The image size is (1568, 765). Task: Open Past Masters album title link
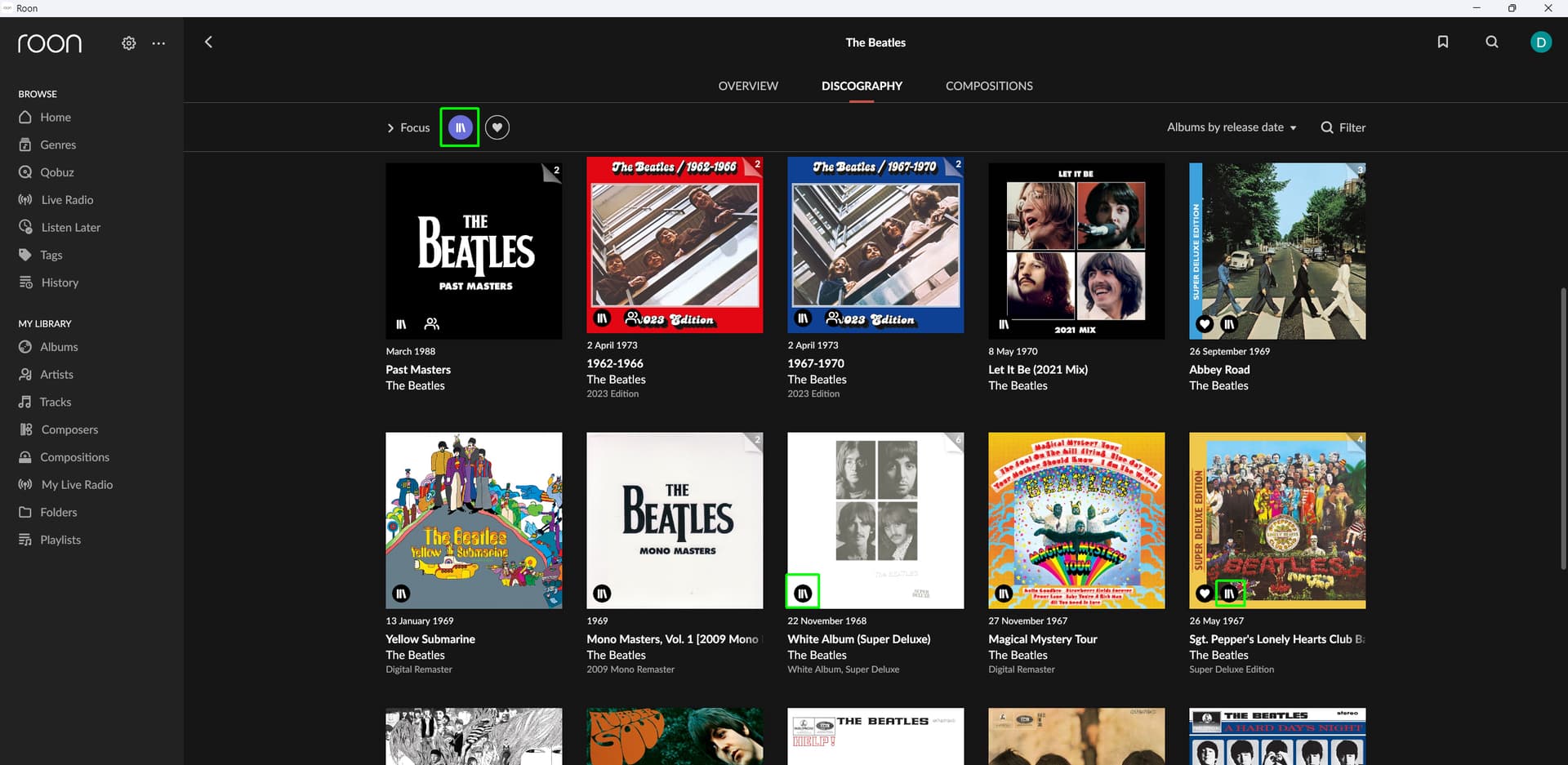pyautogui.click(x=418, y=370)
